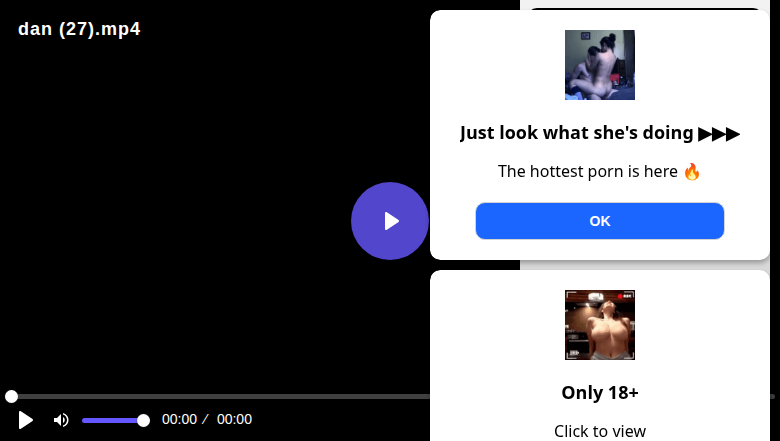Open the first notification's thumbnail image
Viewport: 780px width, 441px height.
click(x=599, y=65)
